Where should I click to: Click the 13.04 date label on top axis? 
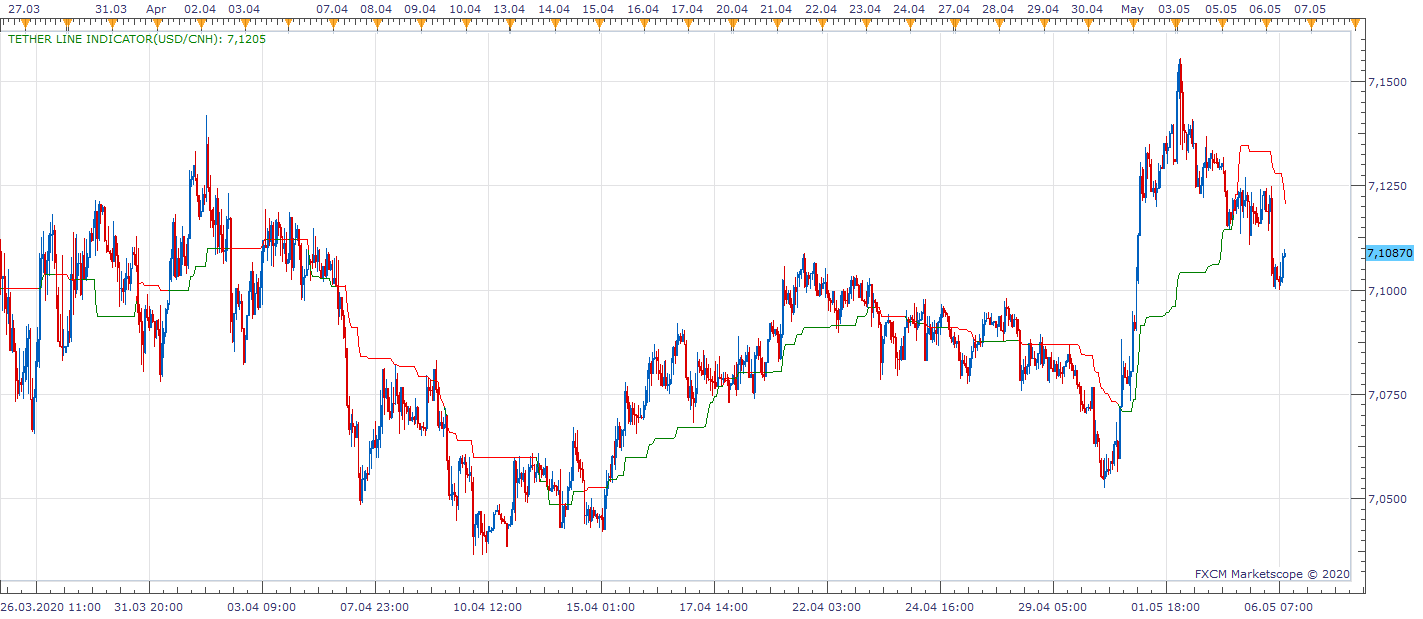[509, 9]
